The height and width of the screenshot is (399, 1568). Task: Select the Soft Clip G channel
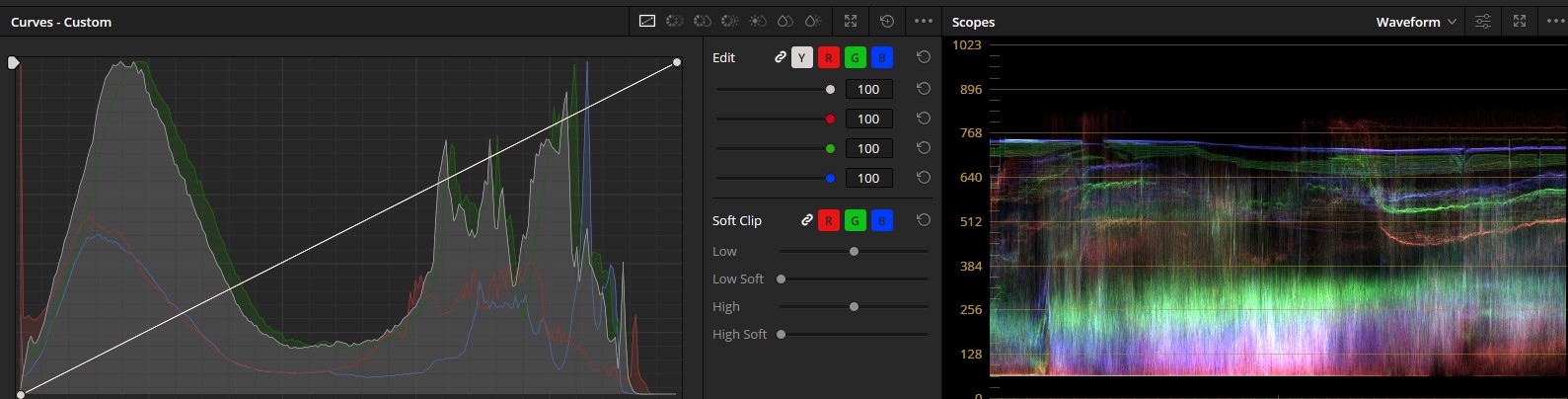pos(856,221)
